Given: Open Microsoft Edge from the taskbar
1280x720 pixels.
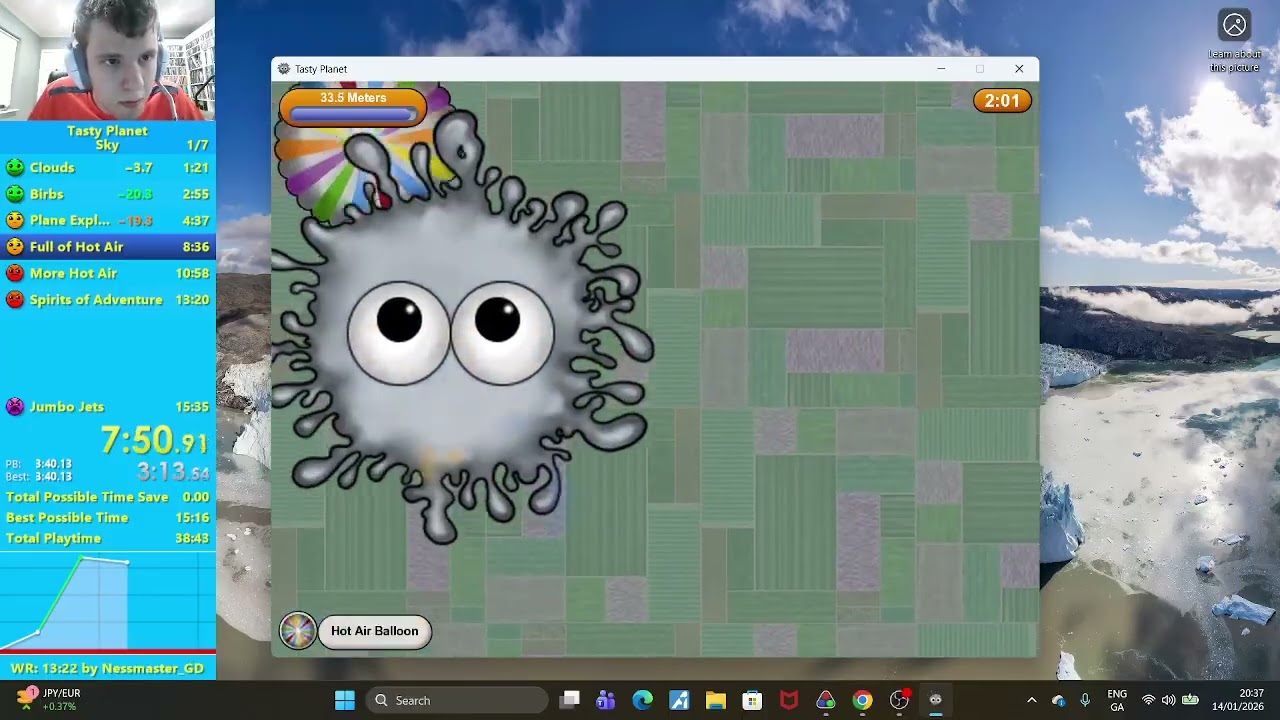Looking at the screenshot, I should (x=642, y=700).
